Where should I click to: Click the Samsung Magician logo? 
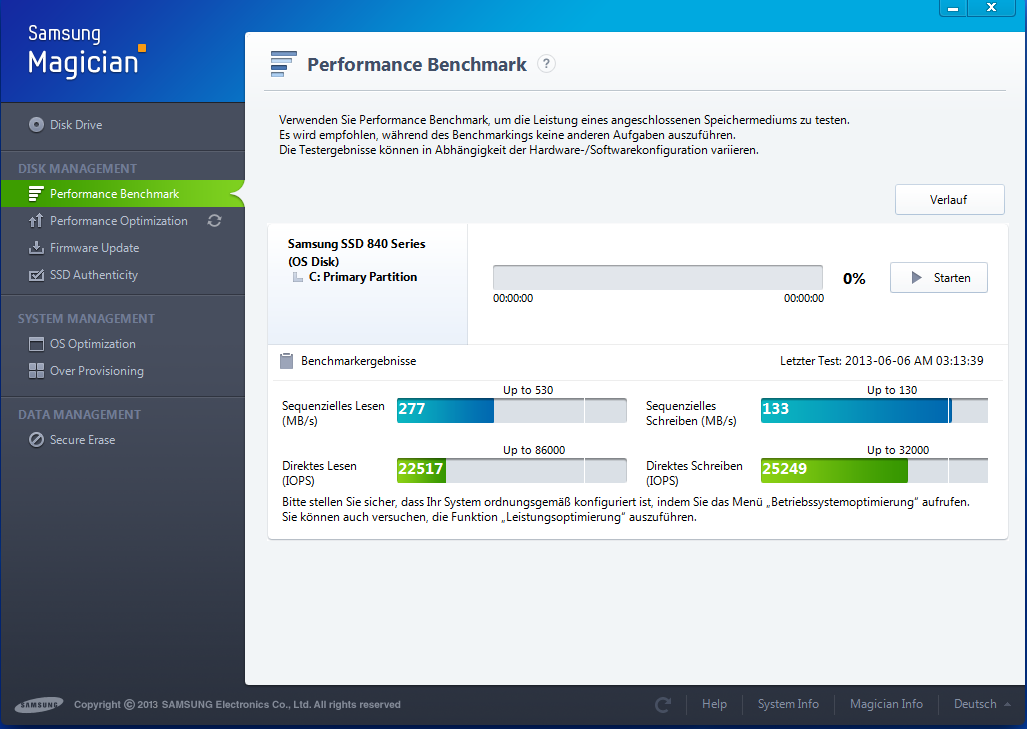(x=85, y=51)
